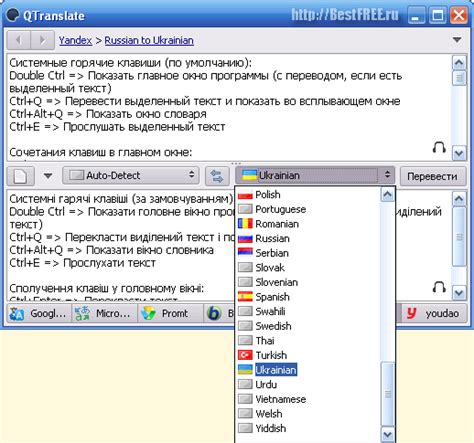Open the Auto-Detect source language combo
The height and width of the screenshot is (443, 474).
coord(131,175)
